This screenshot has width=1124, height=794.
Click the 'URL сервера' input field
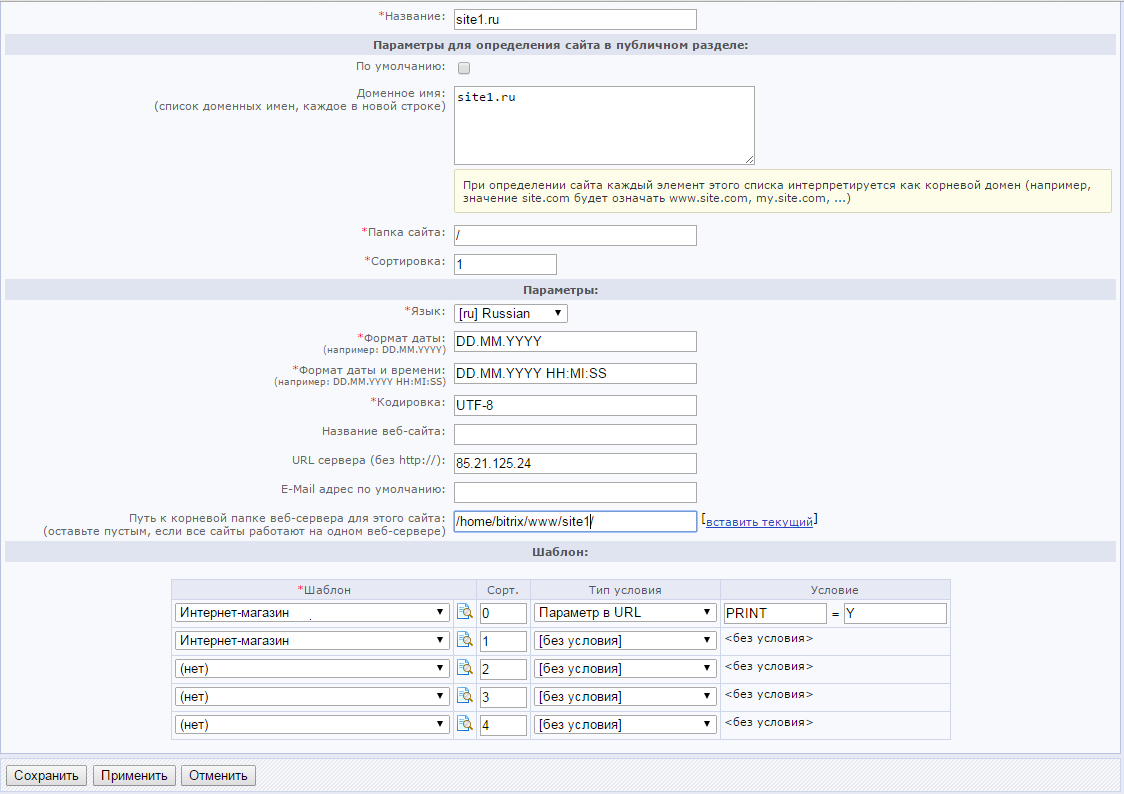574,463
